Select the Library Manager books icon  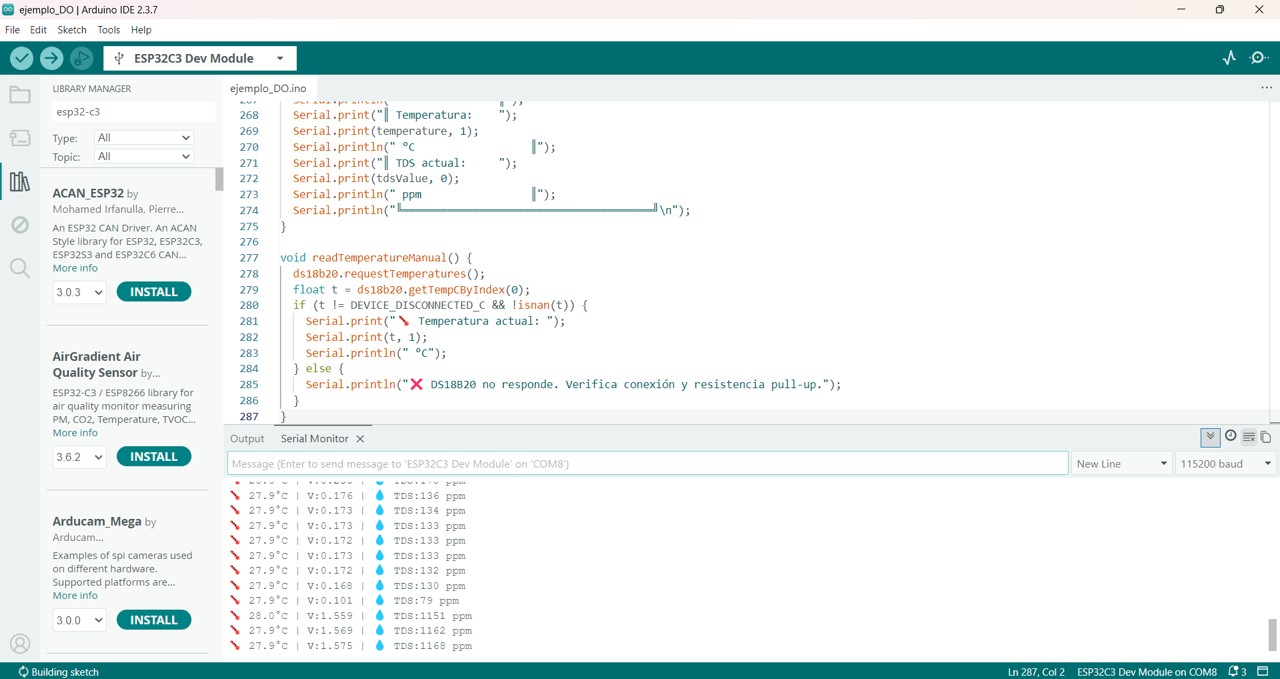[x=20, y=182]
